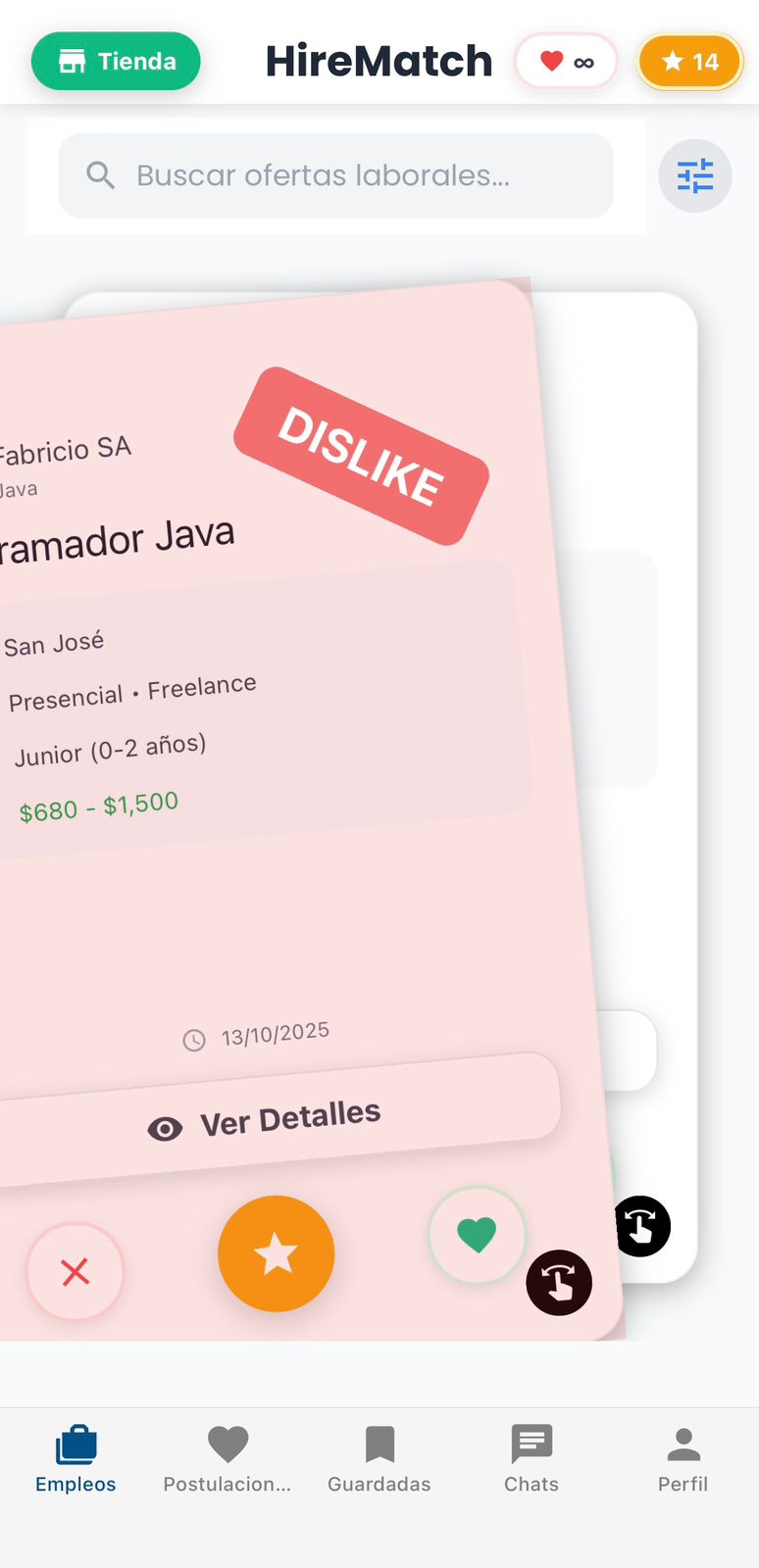Tap the orange star super-like button
Viewport: 759px width, 1568px height.
click(277, 1253)
